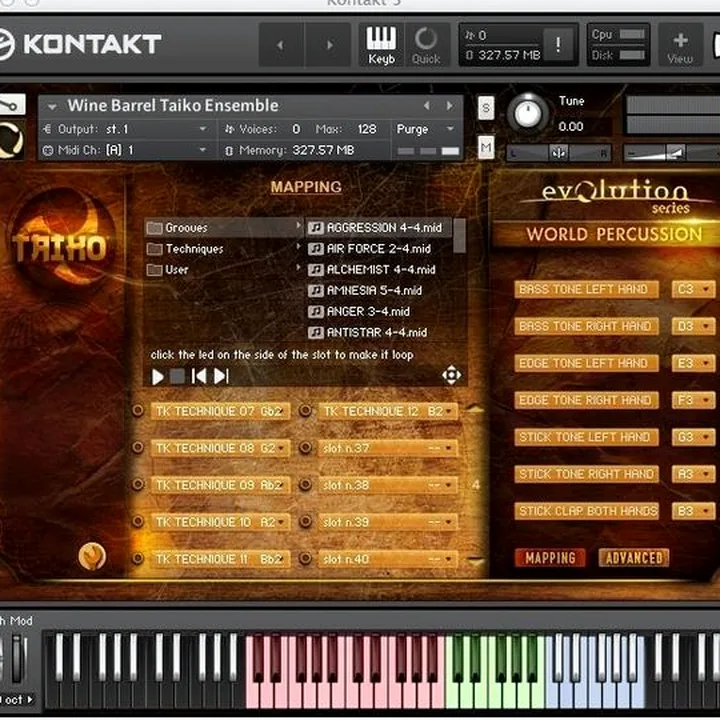Click the exclamation panic button
This screenshot has height=720, width=720.
tap(558, 44)
